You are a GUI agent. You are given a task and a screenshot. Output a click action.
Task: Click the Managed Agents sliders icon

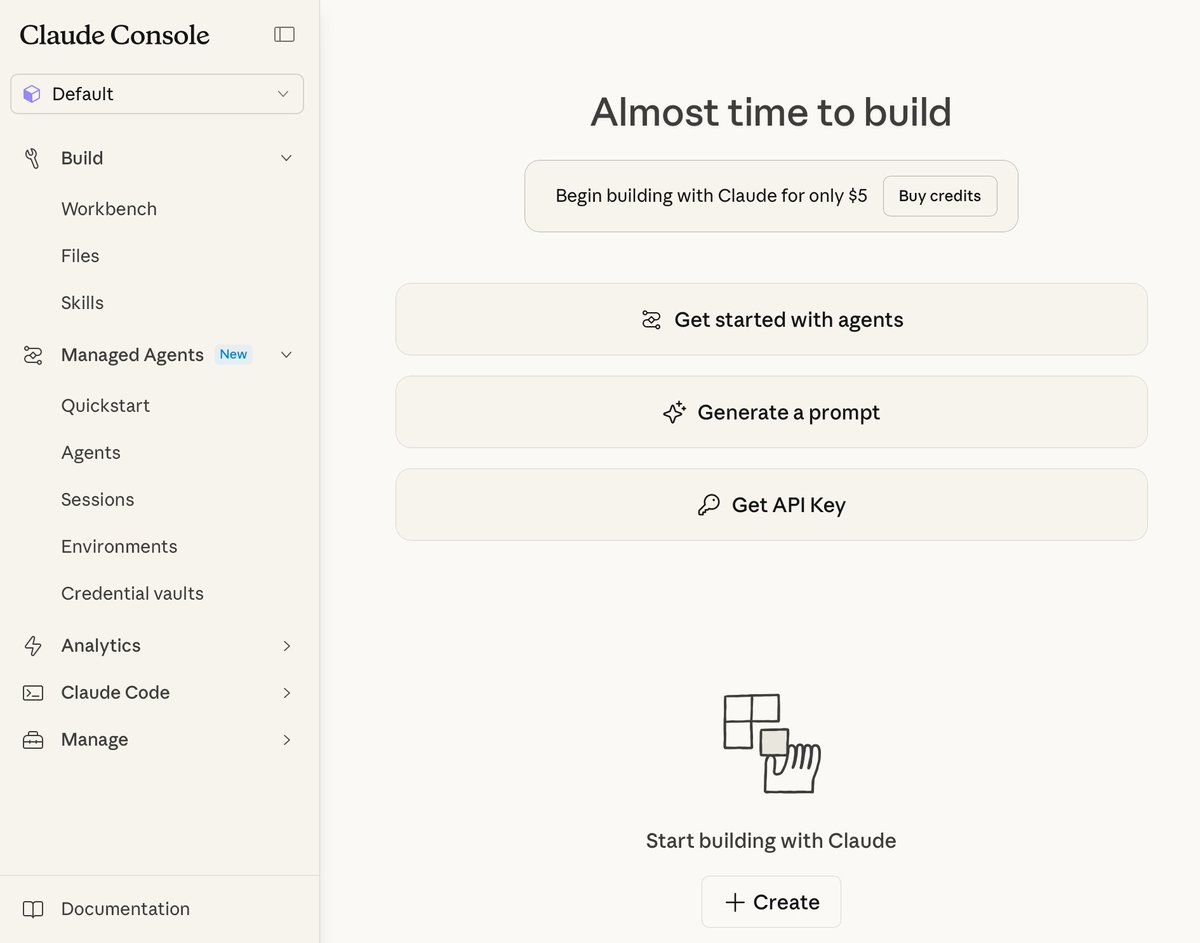tap(33, 355)
